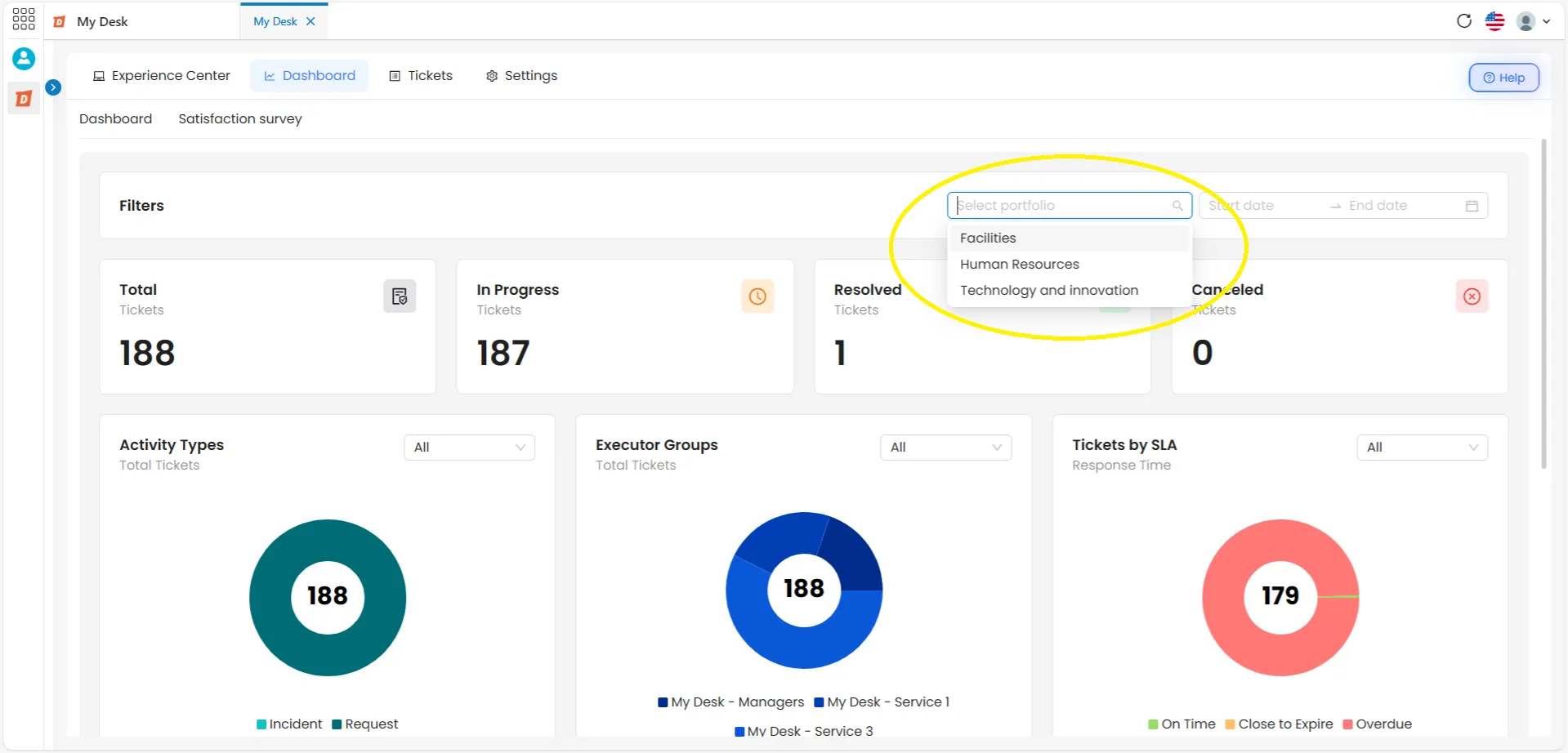Go to the Tickets menu item

coord(421,75)
